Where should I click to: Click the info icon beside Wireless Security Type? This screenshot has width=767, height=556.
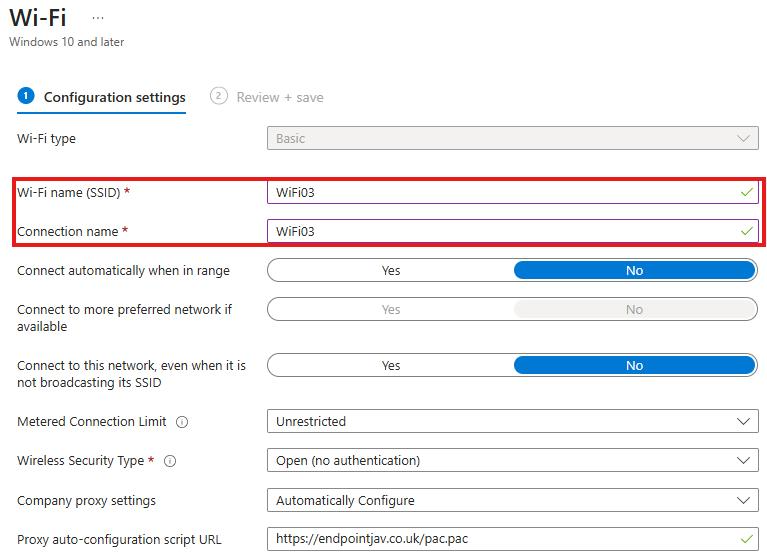[x=170, y=461]
